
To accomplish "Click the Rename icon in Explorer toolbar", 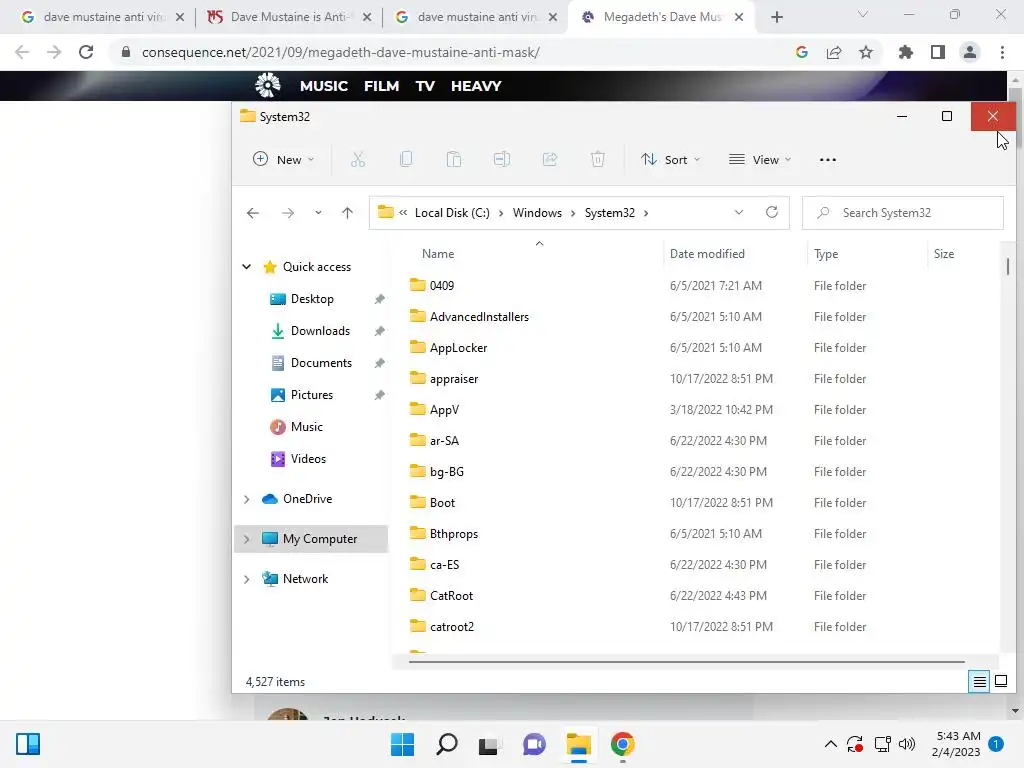I will (502, 159).
